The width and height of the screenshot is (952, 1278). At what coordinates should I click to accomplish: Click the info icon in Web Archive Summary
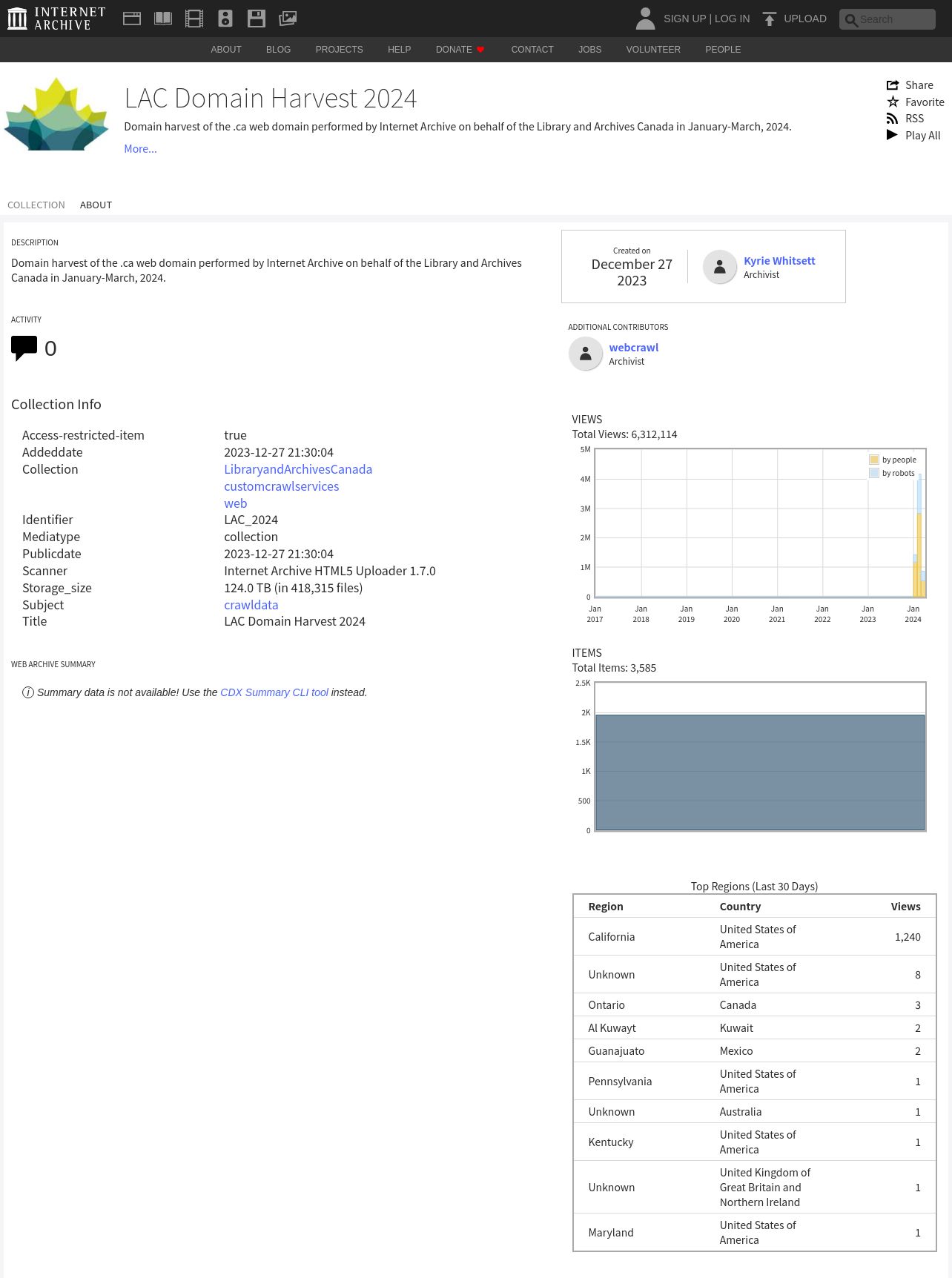coord(28,692)
